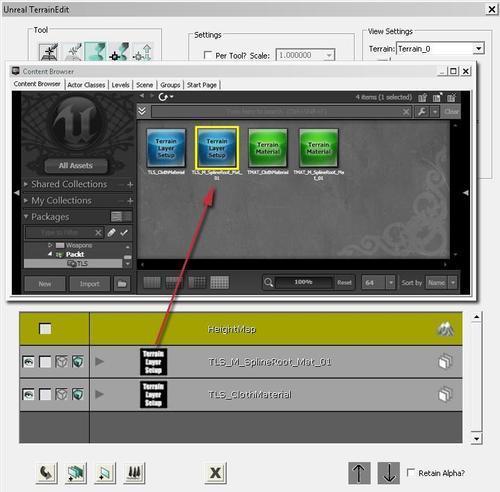
Task: Move layer down with the down arrow
Action: (x=389, y=473)
